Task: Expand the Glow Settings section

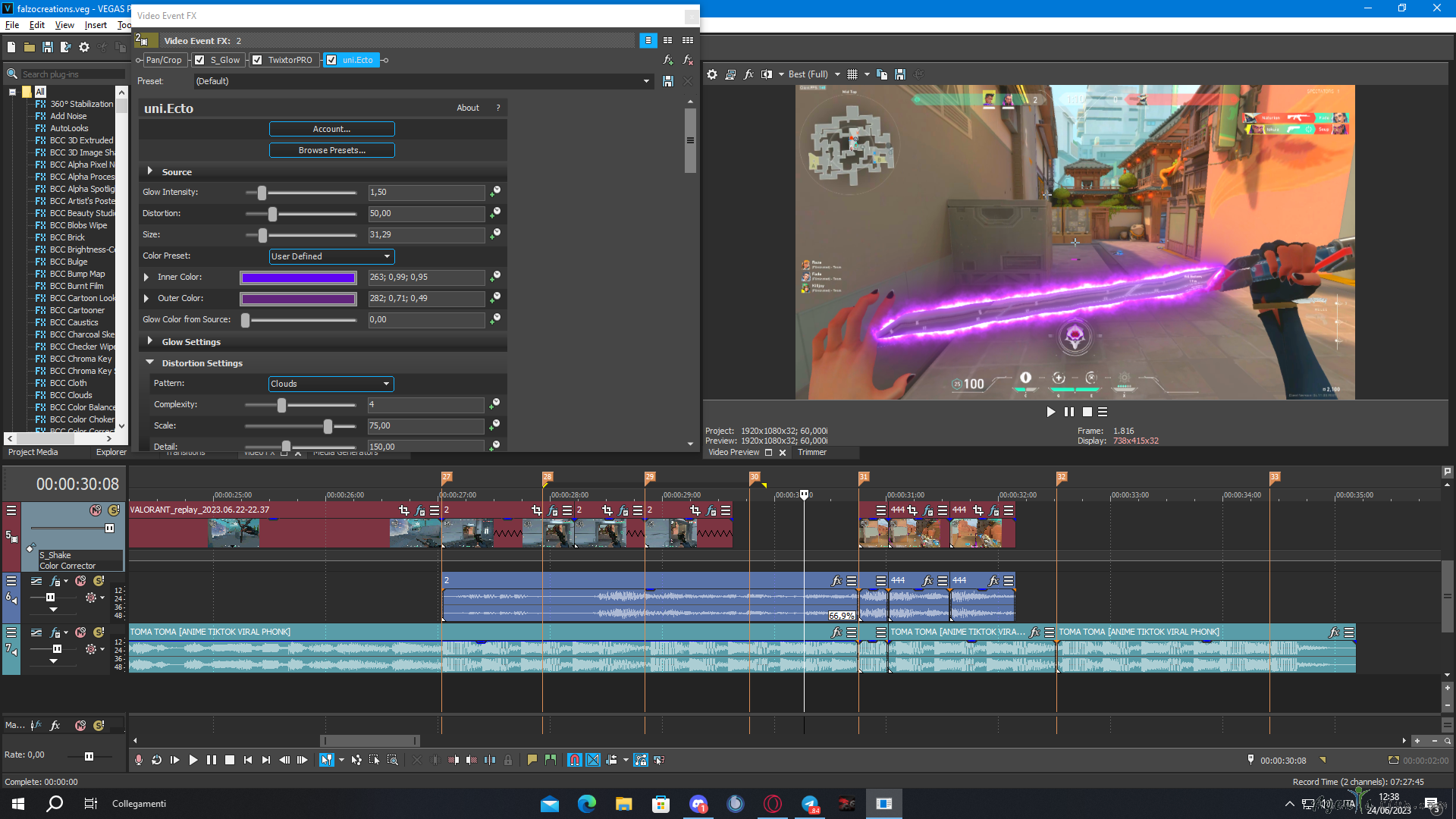Action: (150, 342)
